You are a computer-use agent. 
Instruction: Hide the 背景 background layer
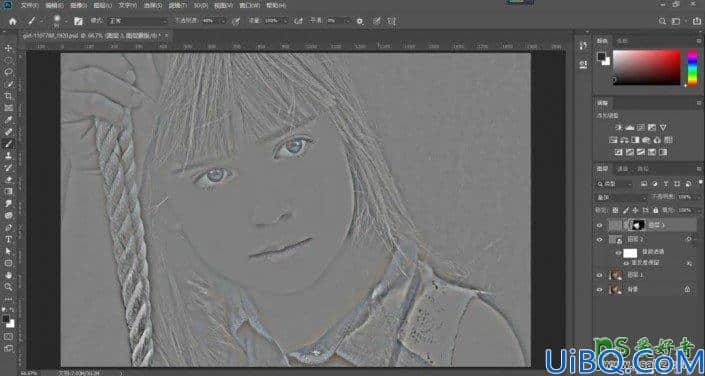click(x=599, y=290)
